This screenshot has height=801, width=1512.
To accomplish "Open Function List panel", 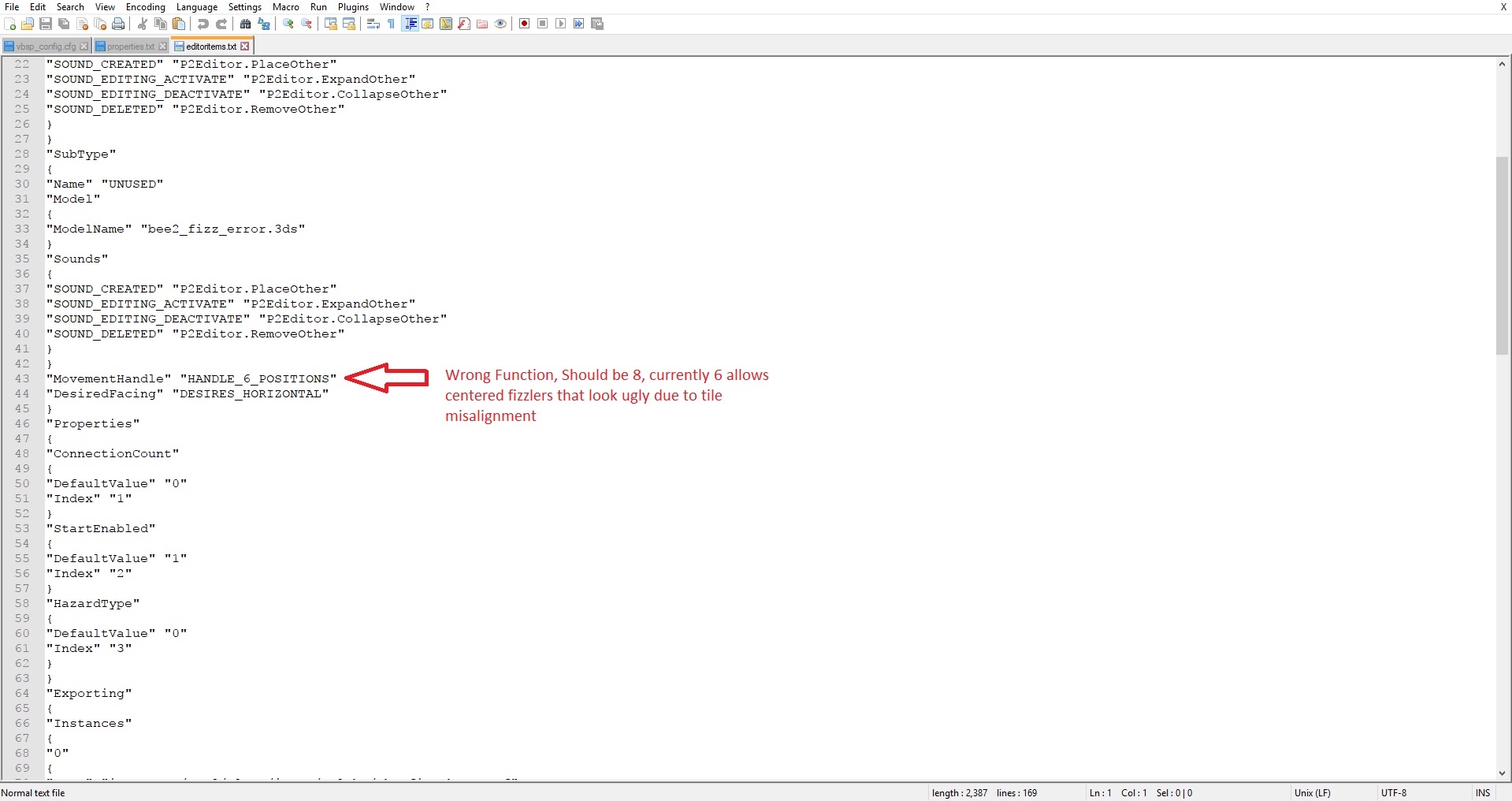I will [464, 24].
